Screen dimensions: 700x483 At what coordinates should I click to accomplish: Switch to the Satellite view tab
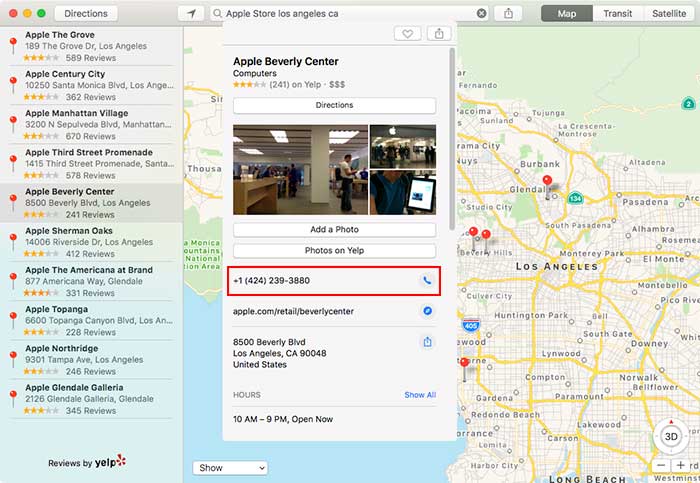[x=669, y=13]
